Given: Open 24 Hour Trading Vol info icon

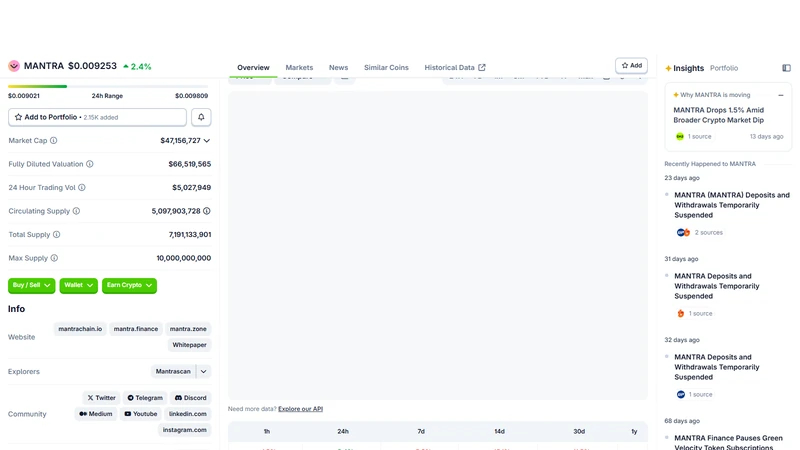Looking at the screenshot, I should click(82, 187).
